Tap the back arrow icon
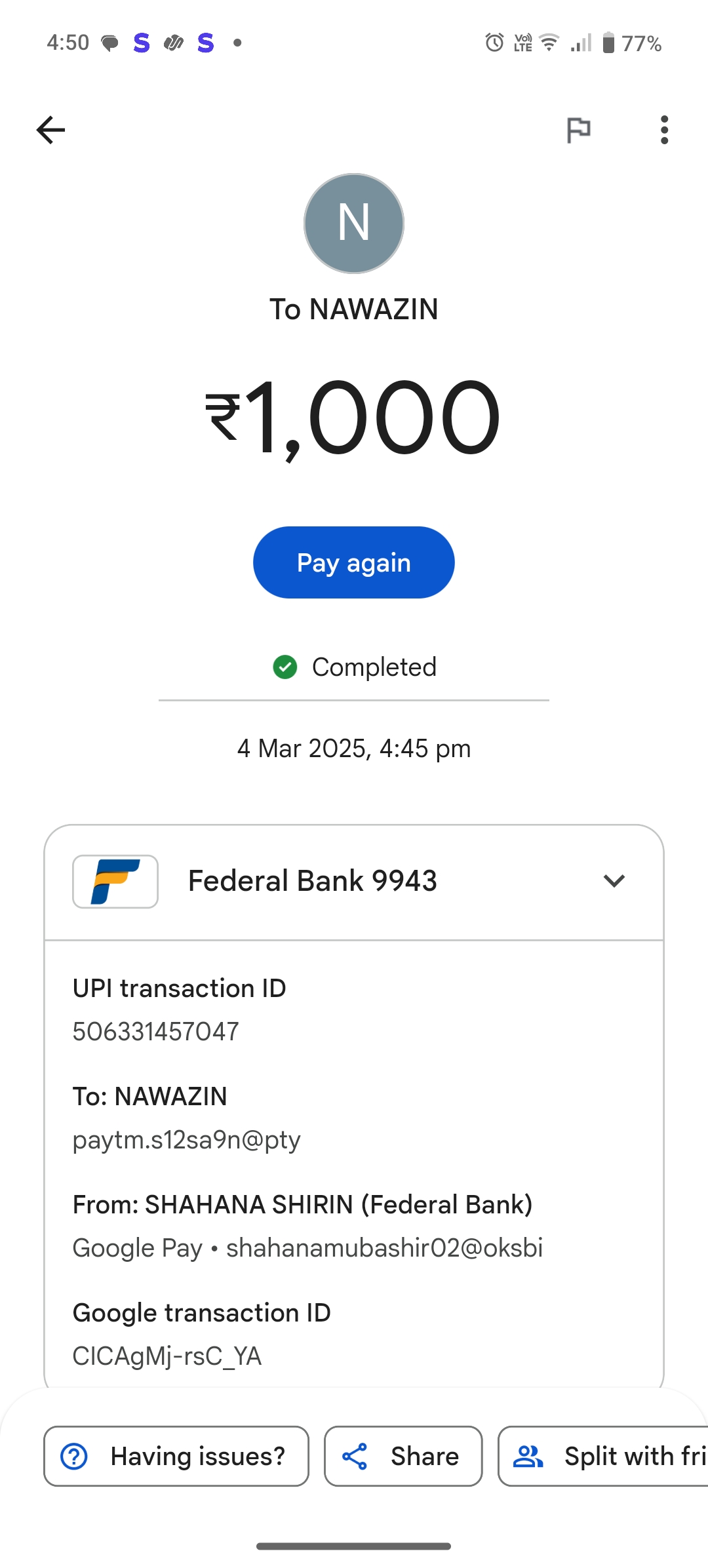 click(x=50, y=130)
